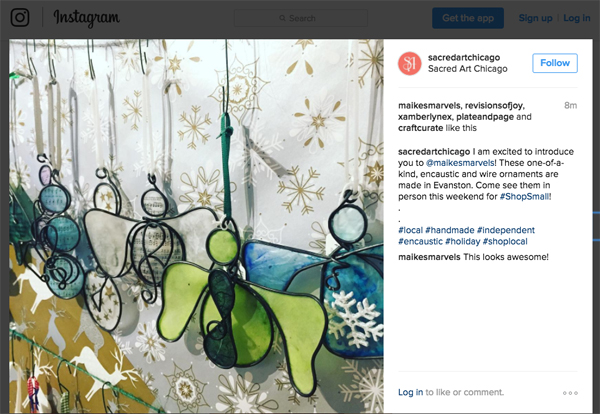600x414 pixels.
Task: Open the Sign up link
Action: click(x=535, y=18)
